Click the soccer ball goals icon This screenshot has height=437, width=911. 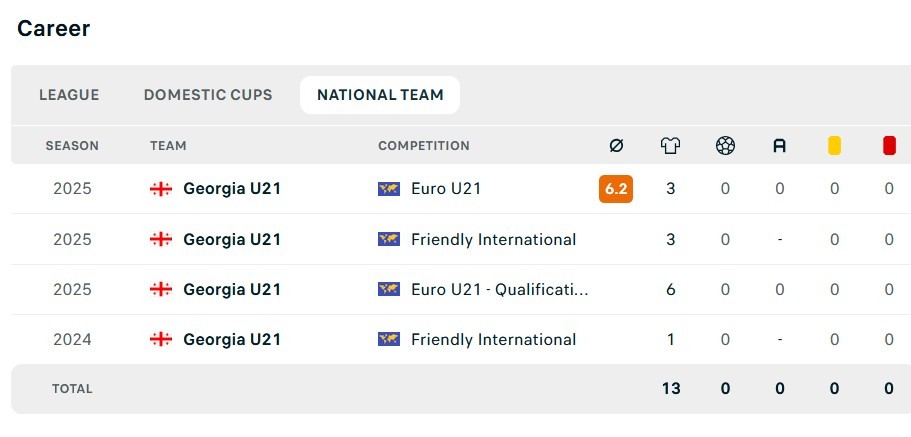point(725,146)
